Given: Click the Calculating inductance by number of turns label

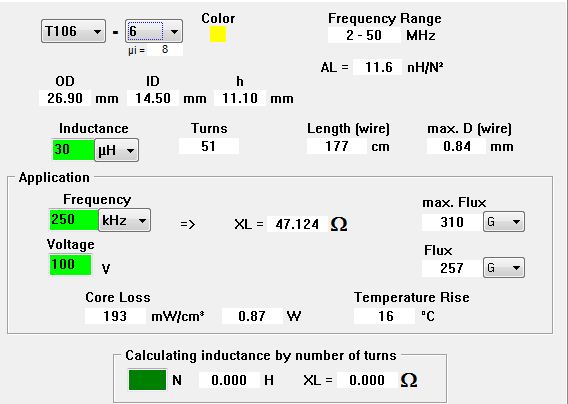Looking at the screenshot, I should 261,355.
